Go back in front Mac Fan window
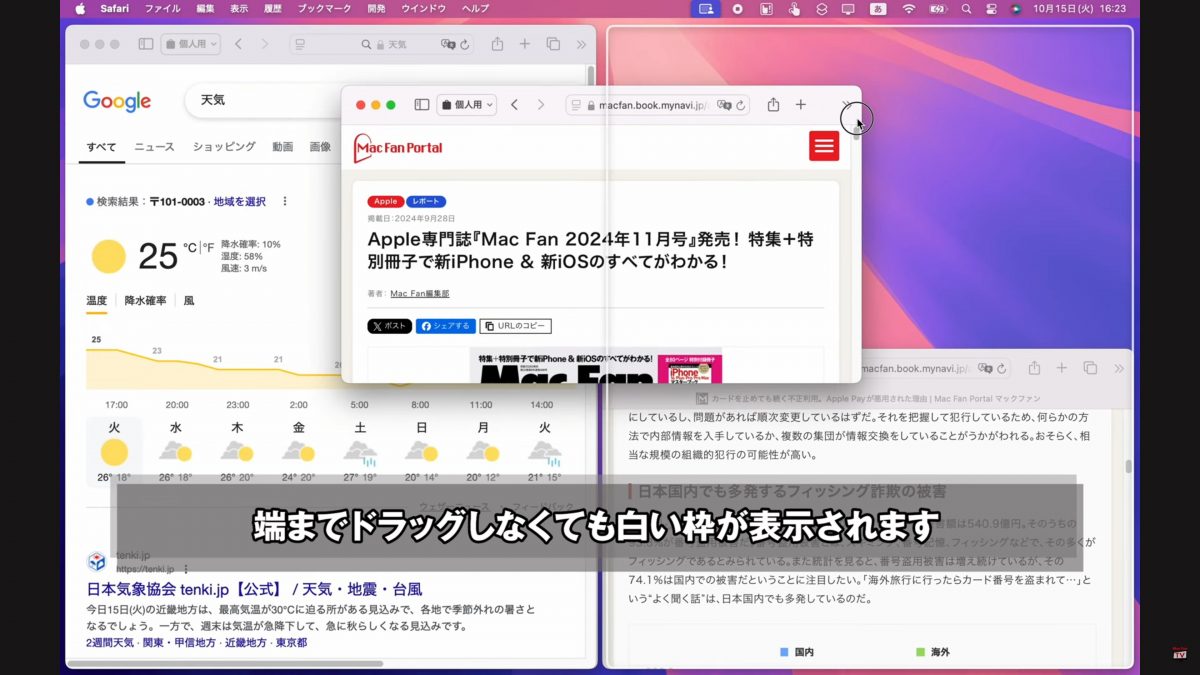1200x675 pixels. [x=514, y=105]
